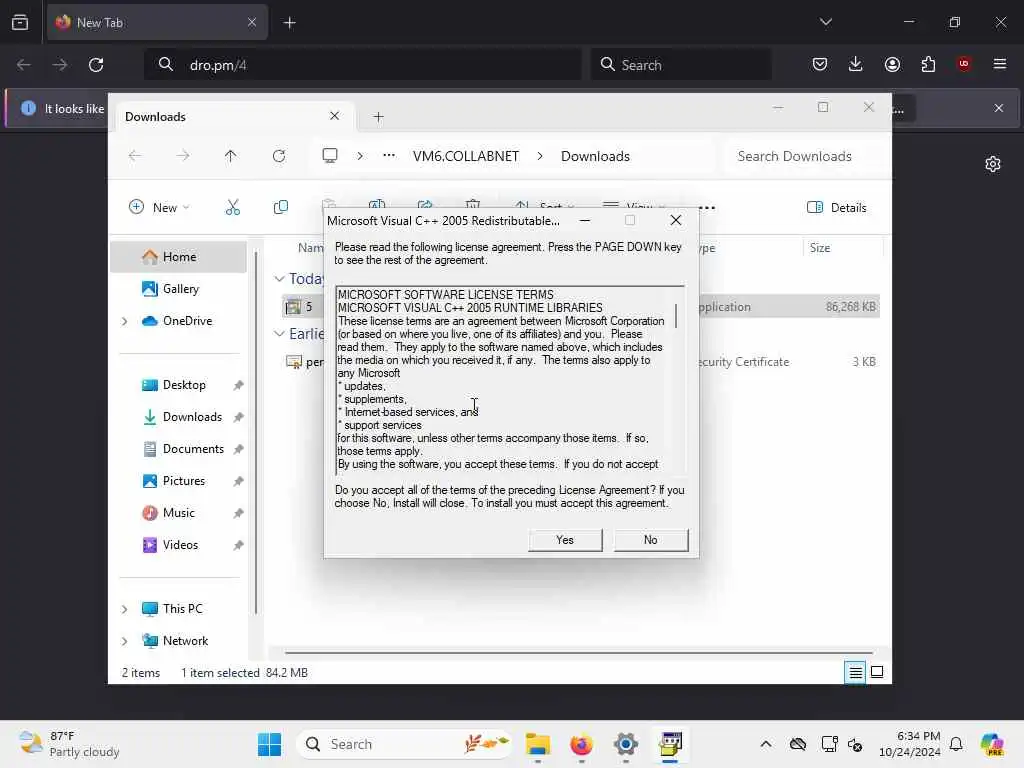
Task: Open File Explorer from the taskbar
Action: pos(537,744)
